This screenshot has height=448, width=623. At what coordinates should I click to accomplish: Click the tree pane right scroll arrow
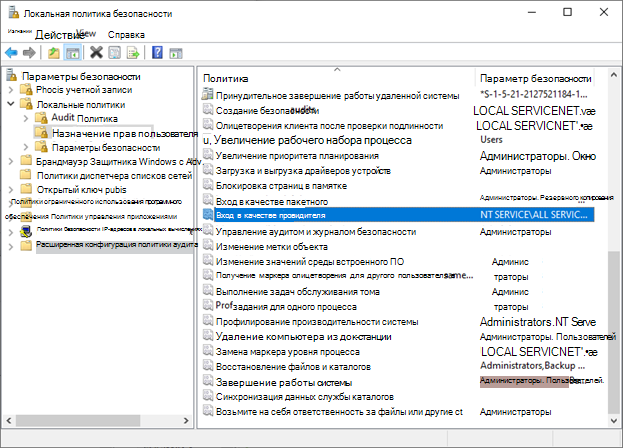point(186,420)
